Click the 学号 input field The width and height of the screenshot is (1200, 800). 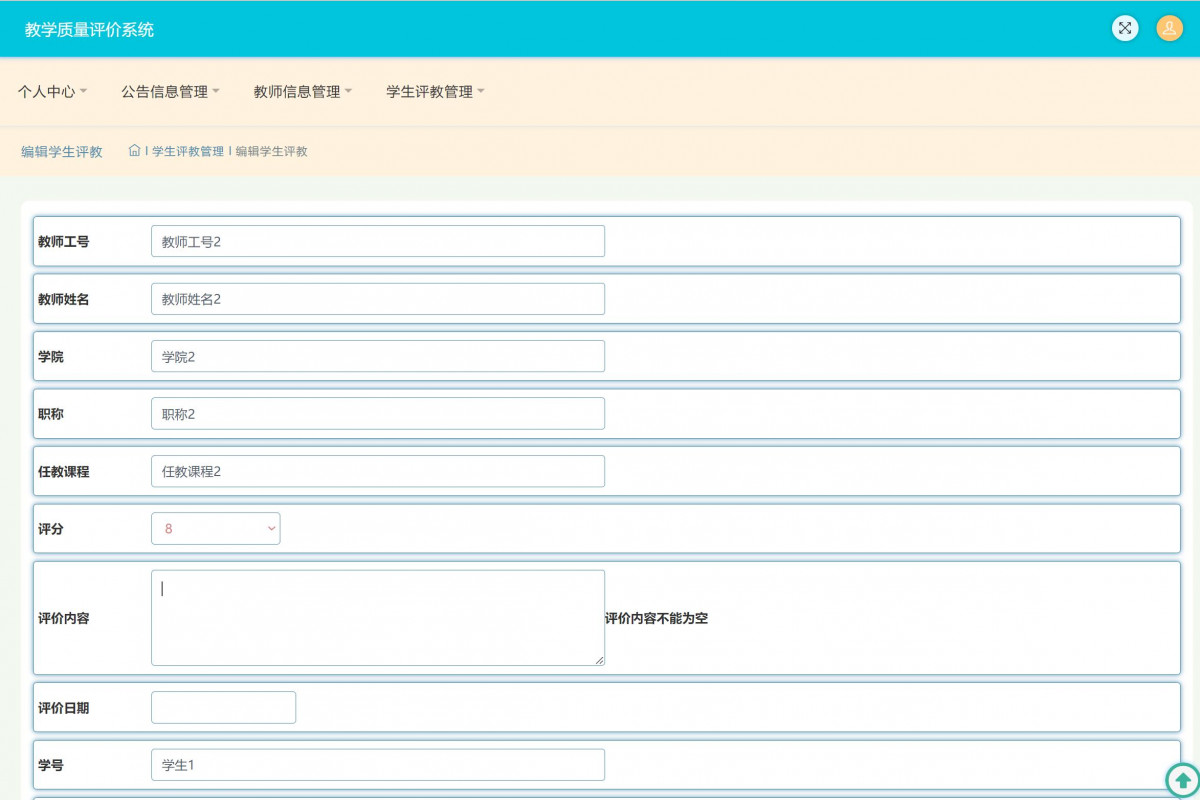coord(377,765)
